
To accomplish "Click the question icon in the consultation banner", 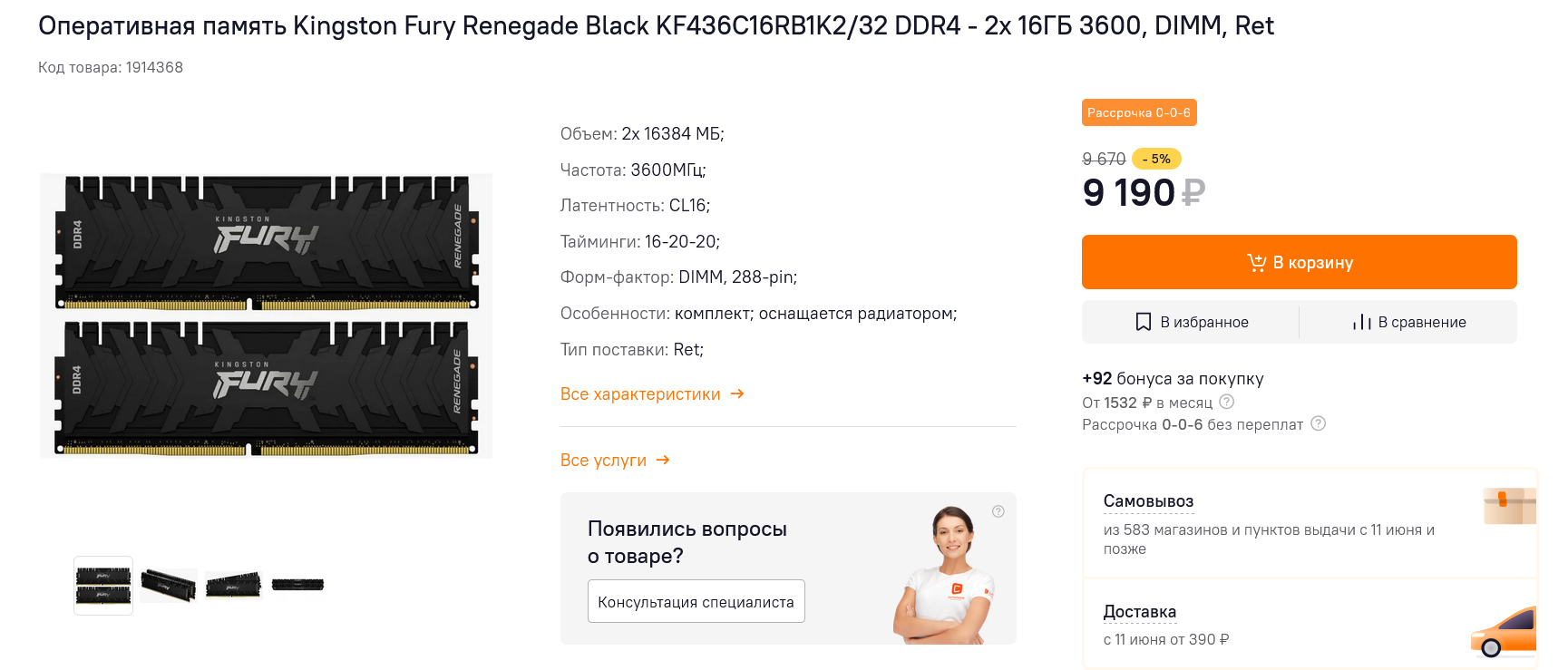I will [998, 511].
